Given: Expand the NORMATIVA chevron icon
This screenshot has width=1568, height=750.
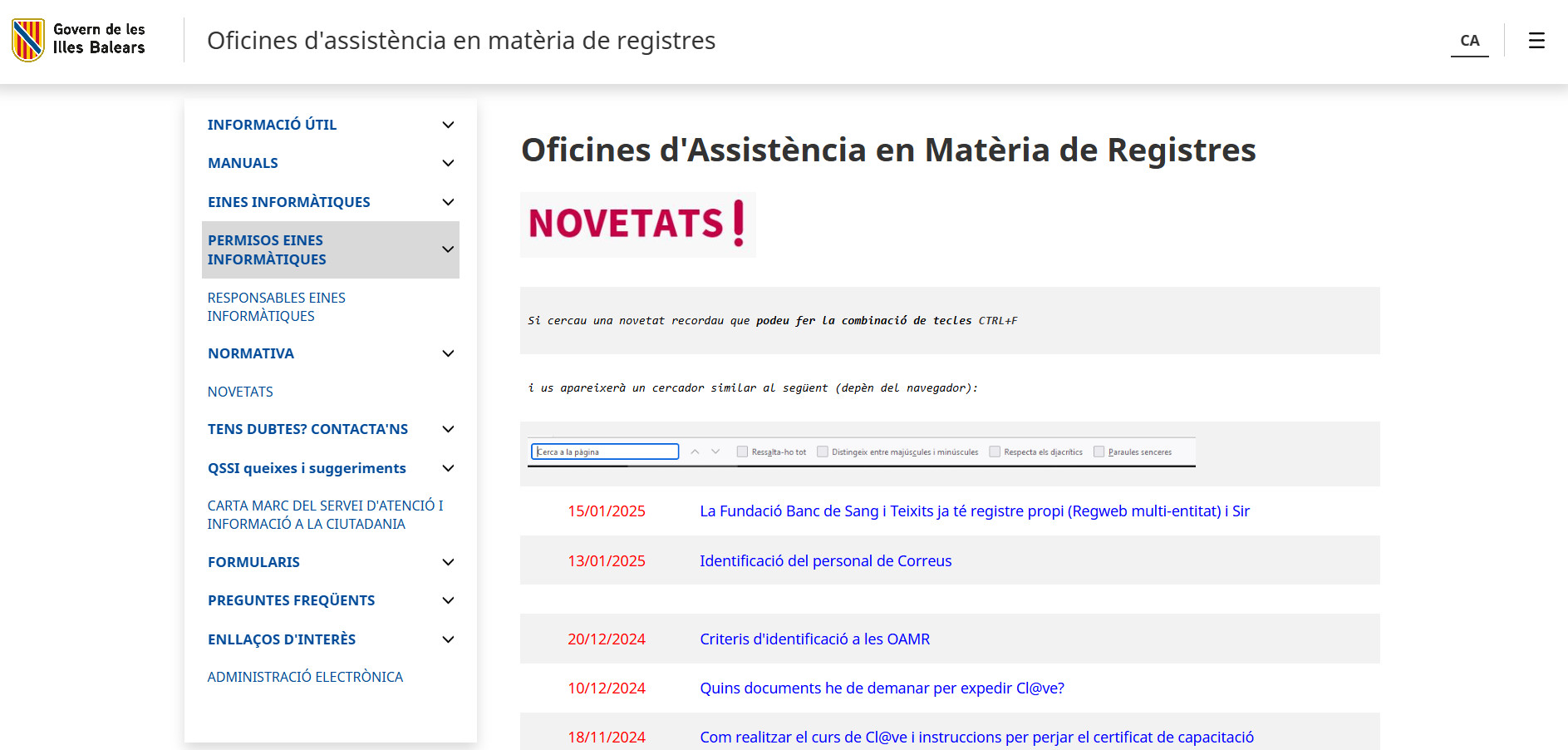Looking at the screenshot, I should pyautogui.click(x=448, y=353).
